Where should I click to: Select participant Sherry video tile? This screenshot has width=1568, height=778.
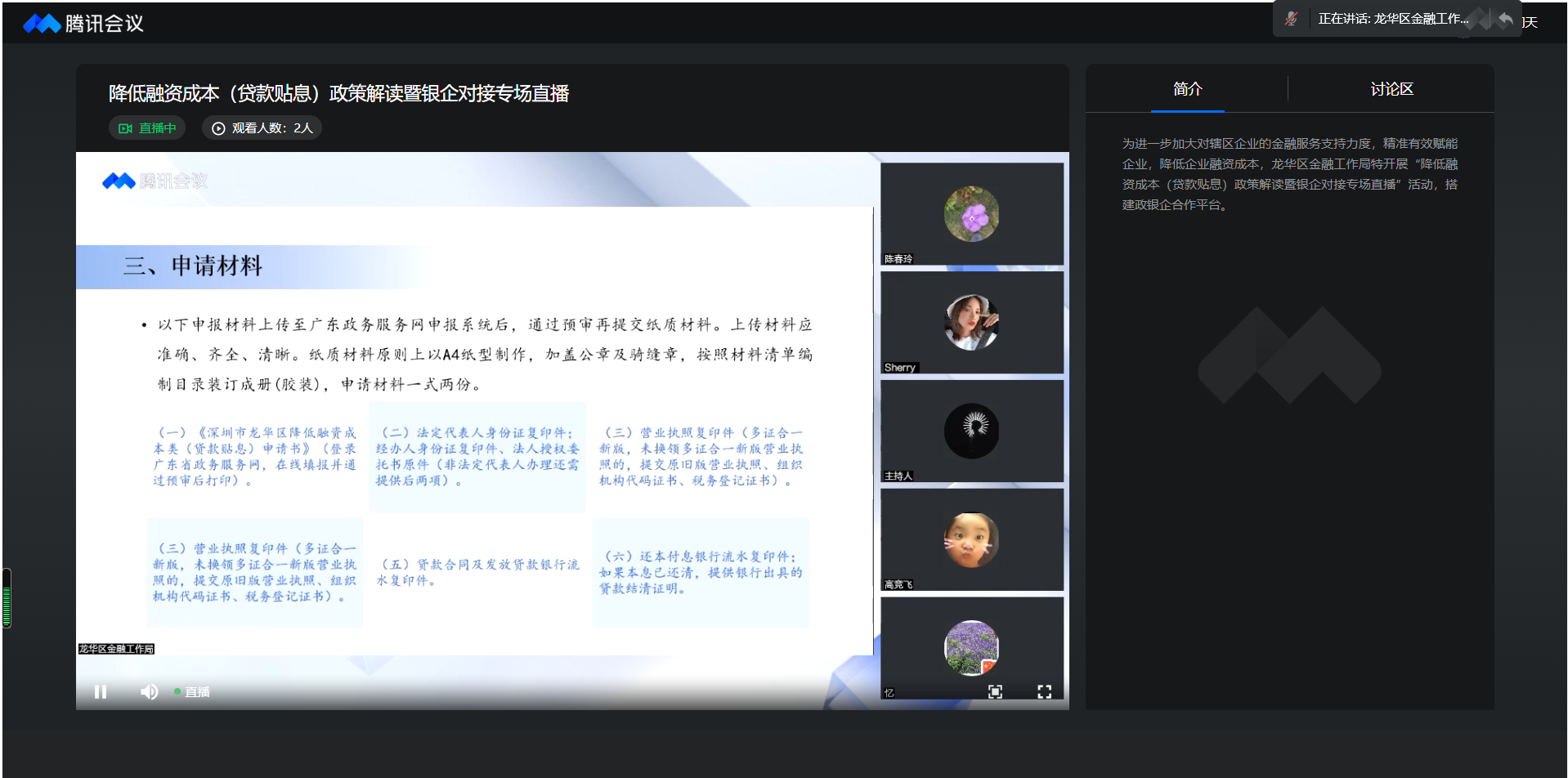pos(972,323)
